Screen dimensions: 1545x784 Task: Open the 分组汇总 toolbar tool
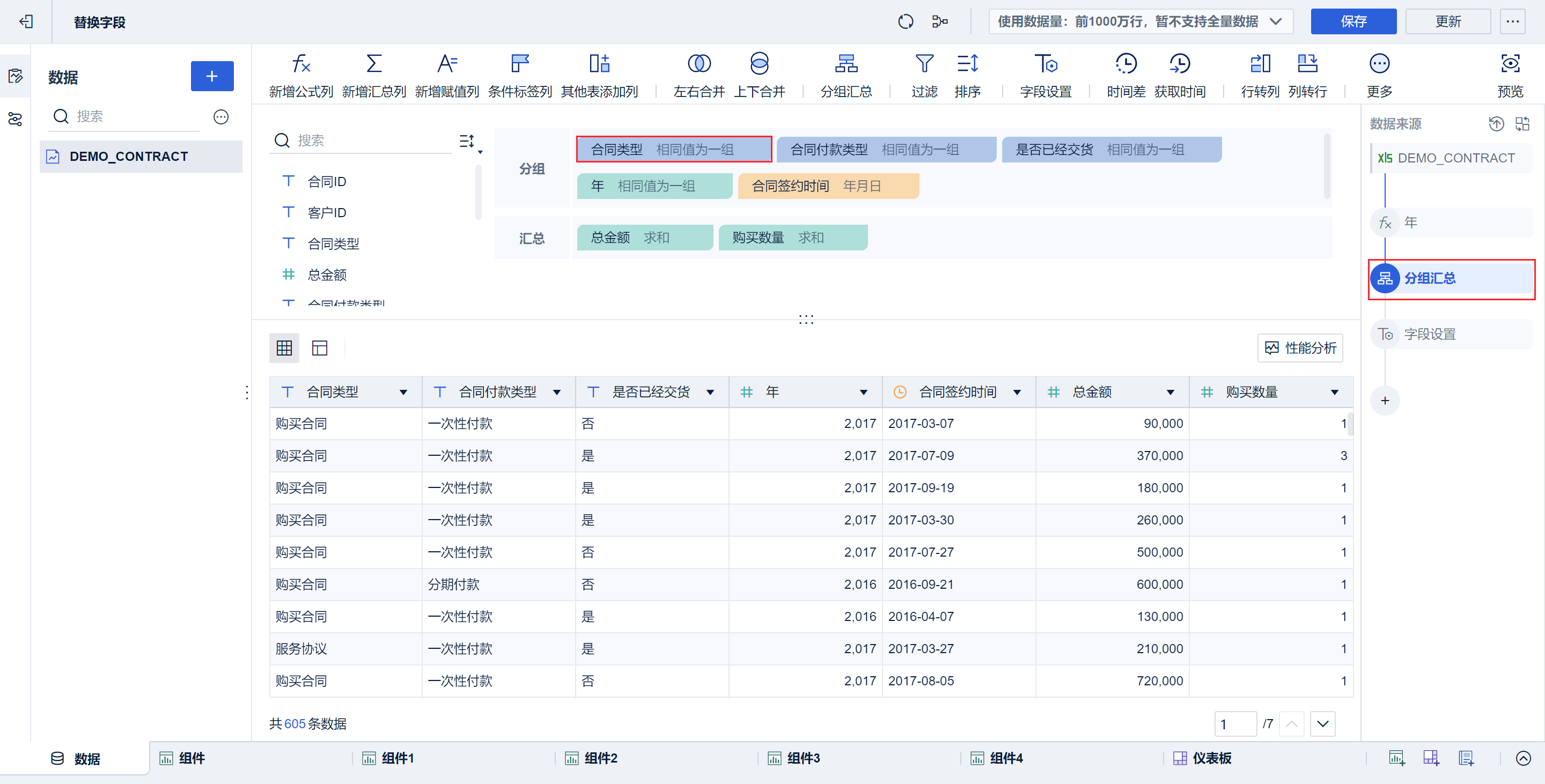[x=845, y=63]
